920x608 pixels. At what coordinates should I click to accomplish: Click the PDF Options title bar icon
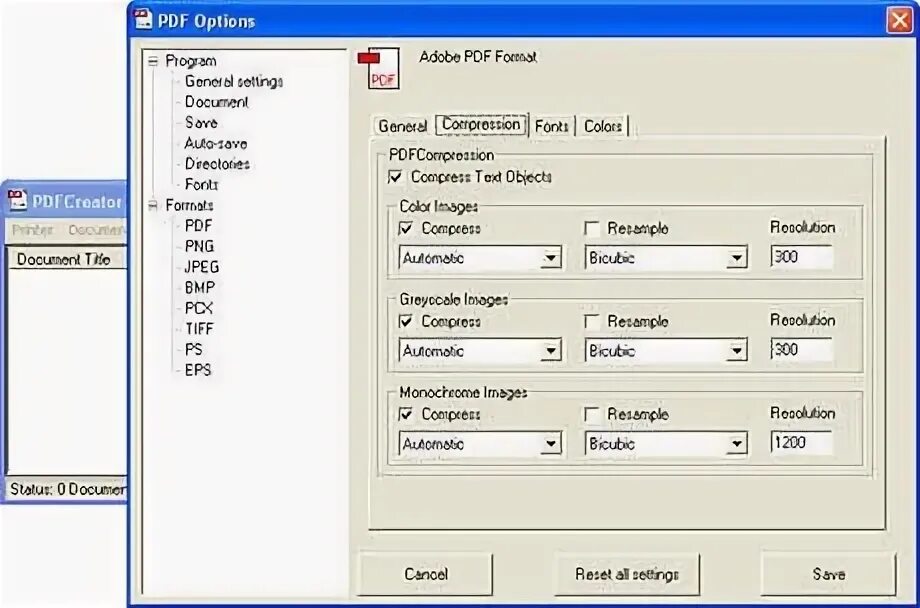143,19
